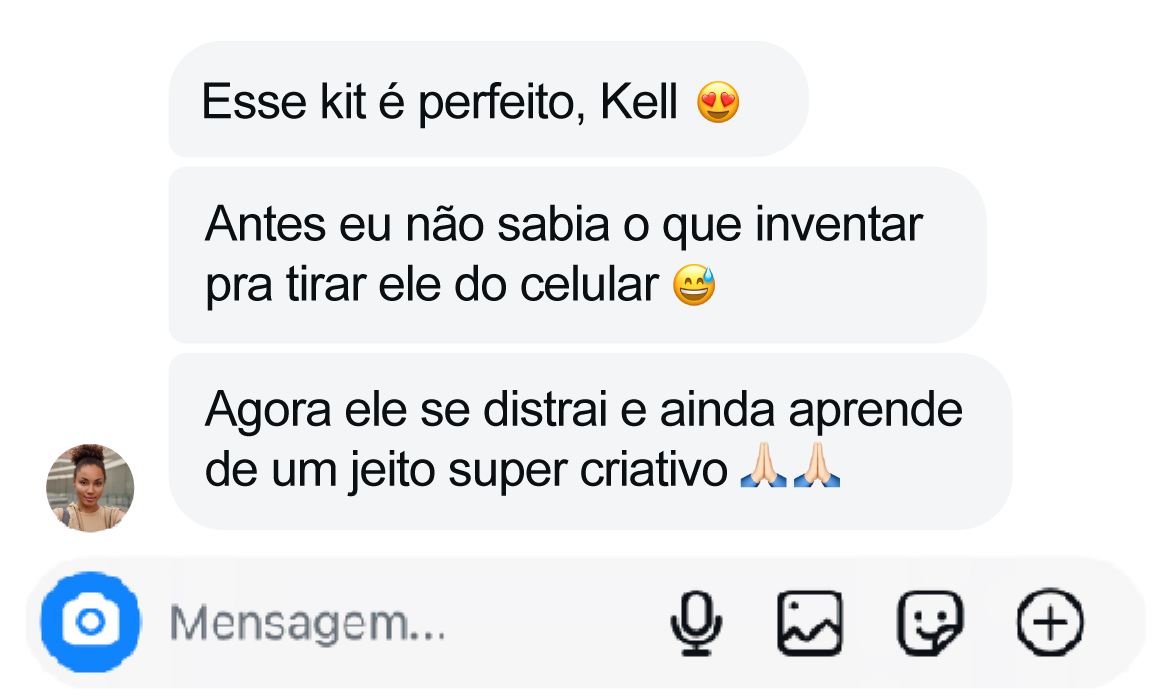
Task: Open the camera from the blue button
Action: tap(90, 623)
